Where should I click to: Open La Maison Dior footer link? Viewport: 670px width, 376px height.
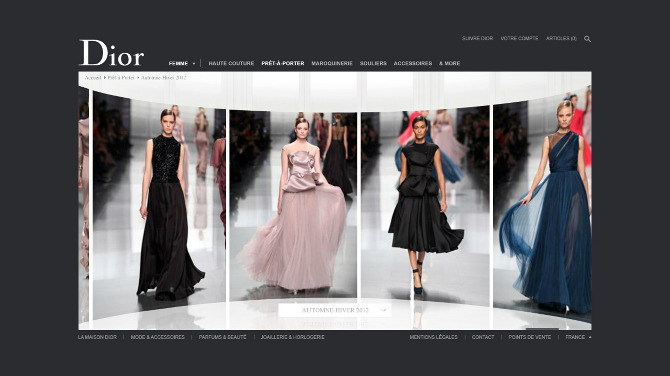97,337
